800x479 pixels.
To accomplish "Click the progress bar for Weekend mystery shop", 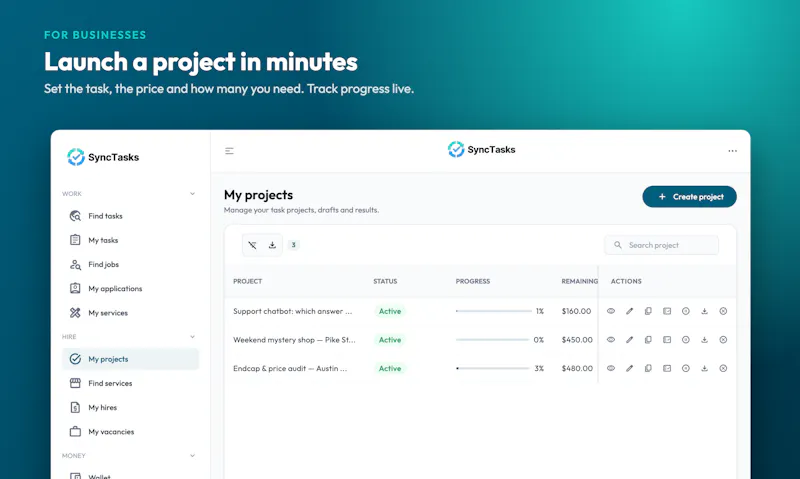I will (492, 340).
